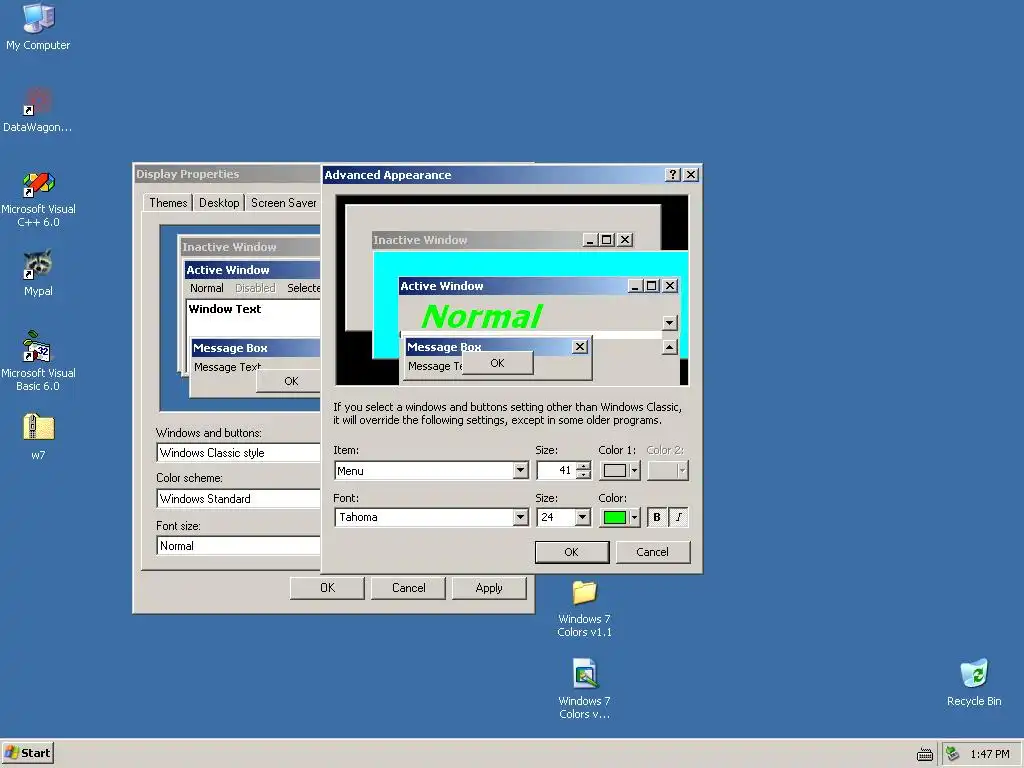Click Message Box title in Advanced preview
This screenshot has height=768, width=1024.
[443, 347]
